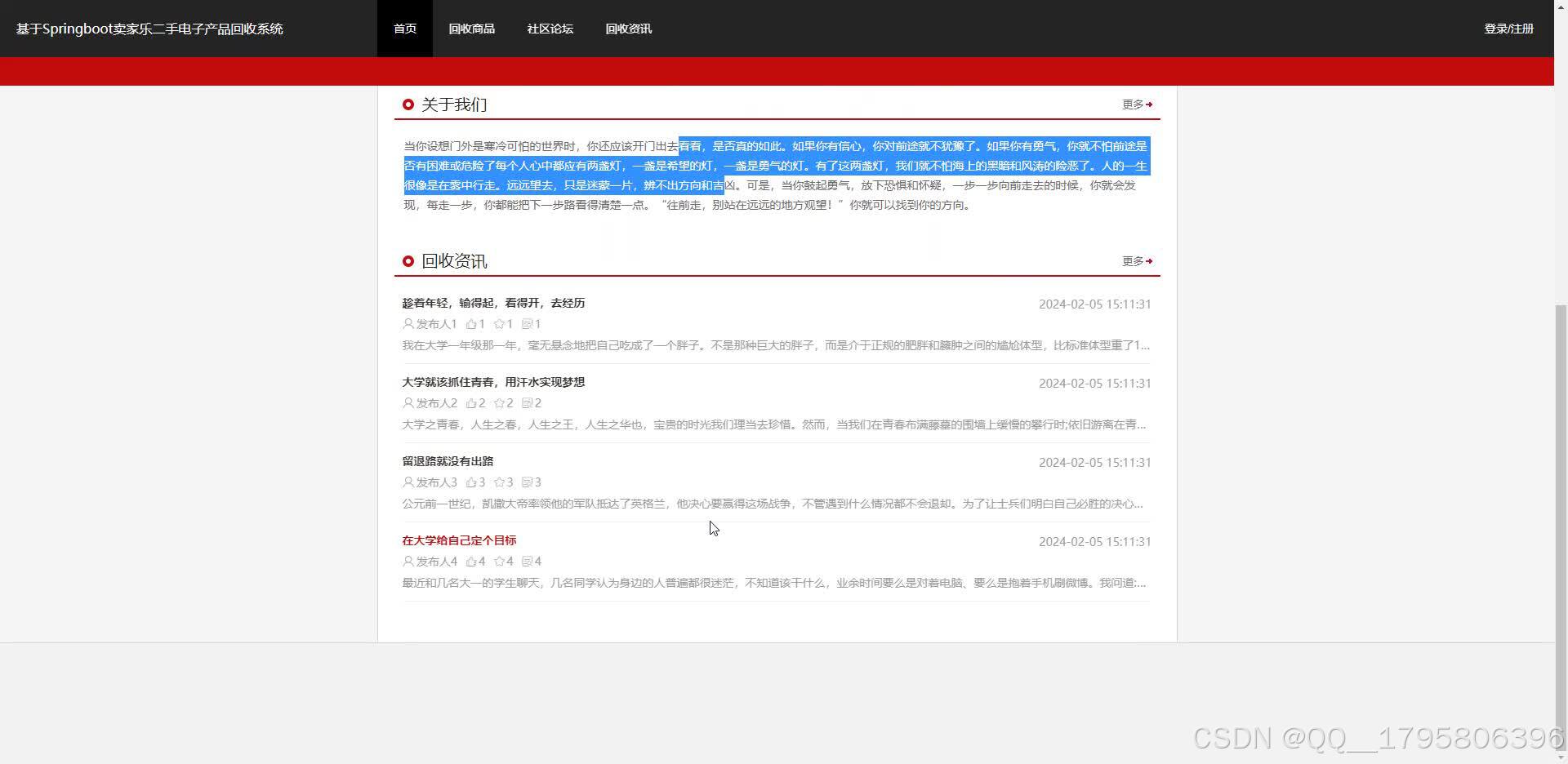The width and height of the screenshot is (1568, 764).
Task: Open article 大学就该抓住青春，用汗水实现梦想
Action: [x=493, y=382]
